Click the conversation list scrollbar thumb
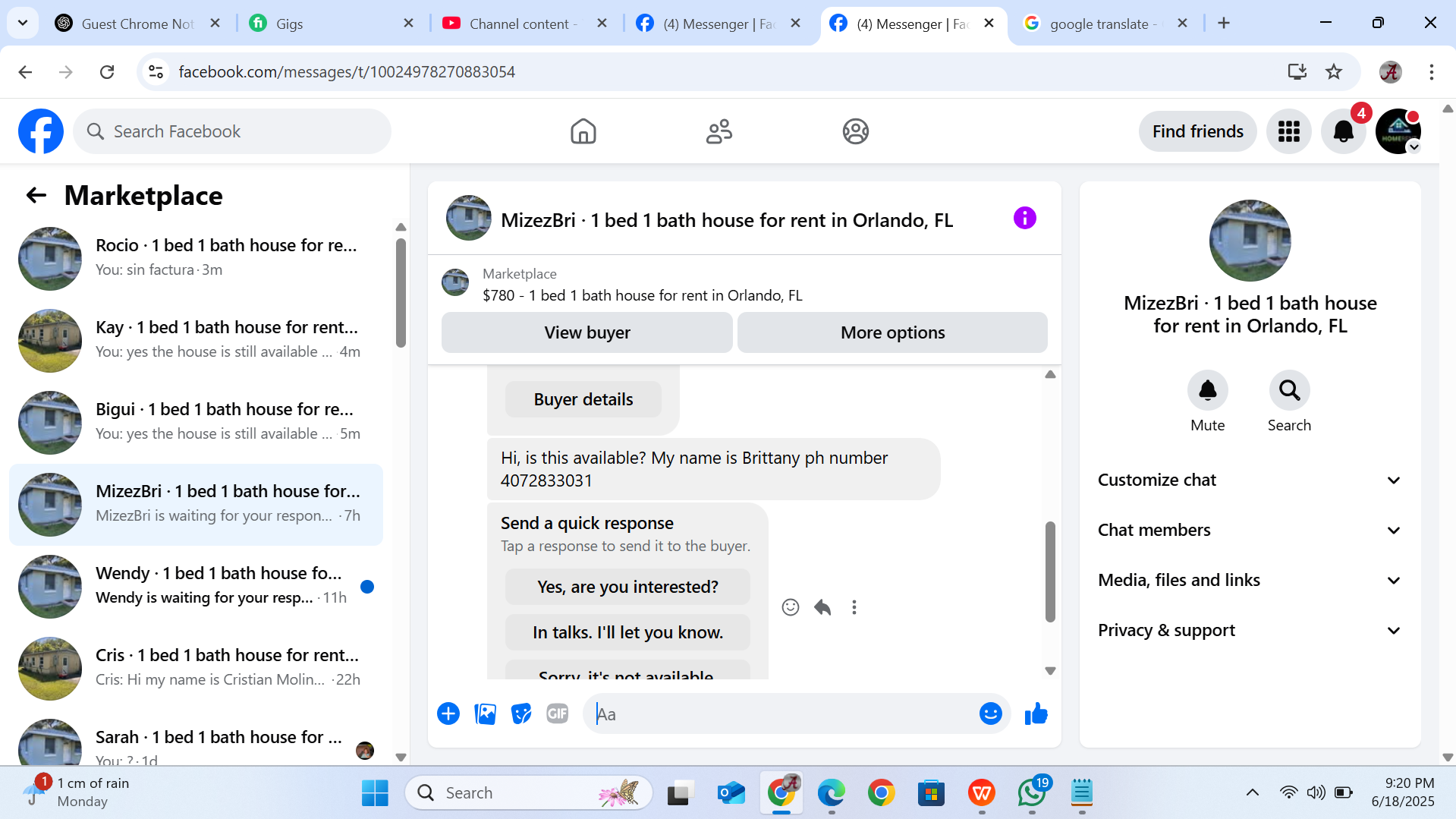Image resolution: width=1456 pixels, height=819 pixels. [x=401, y=293]
